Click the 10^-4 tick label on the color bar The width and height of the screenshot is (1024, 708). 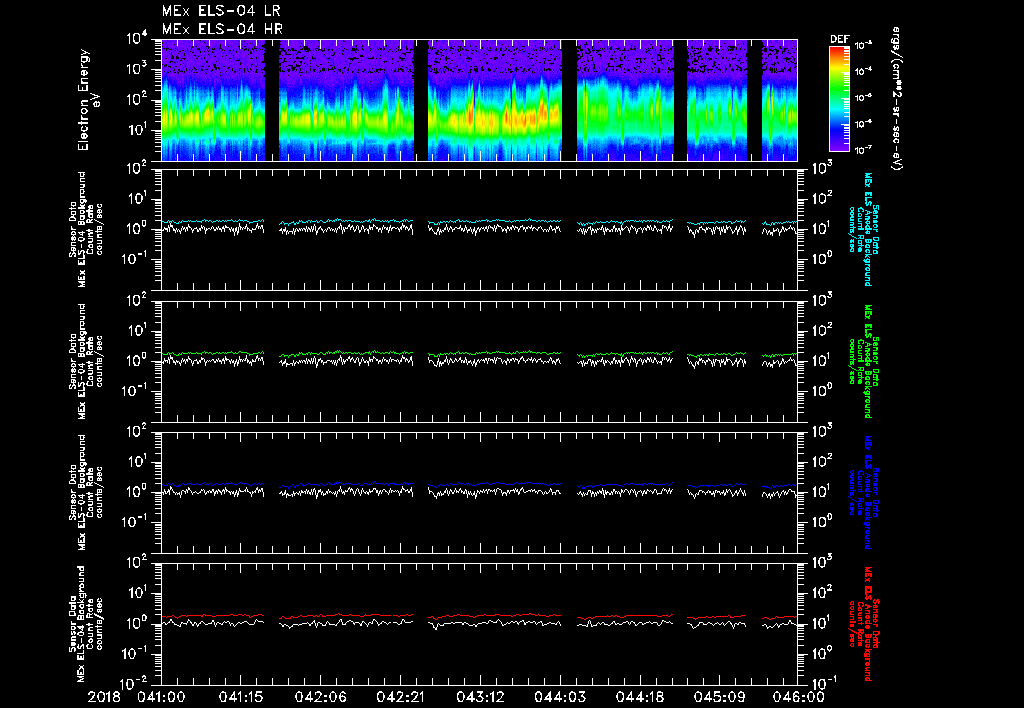point(863,71)
